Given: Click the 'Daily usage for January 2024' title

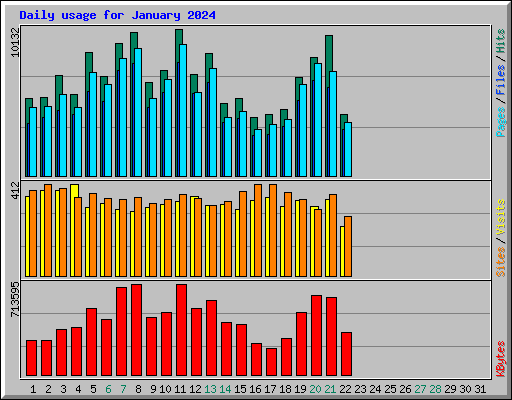Looking at the screenshot, I should pyautogui.click(x=117, y=15).
